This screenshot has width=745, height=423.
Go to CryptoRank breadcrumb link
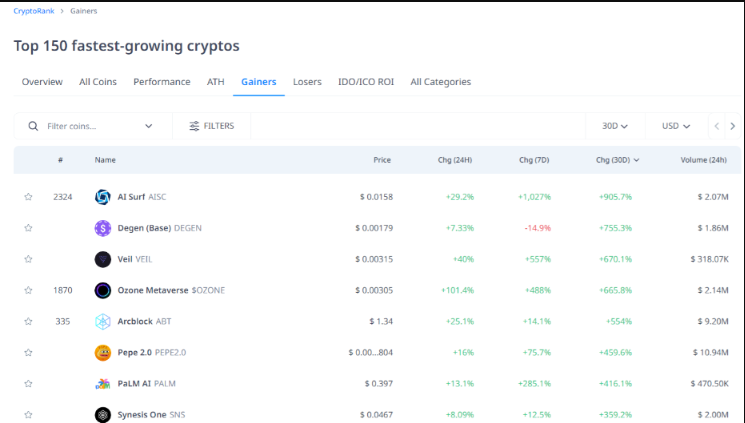coord(34,11)
